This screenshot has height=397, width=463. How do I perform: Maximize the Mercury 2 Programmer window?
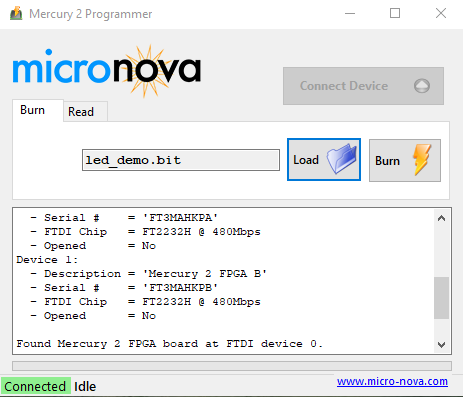point(395,14)
